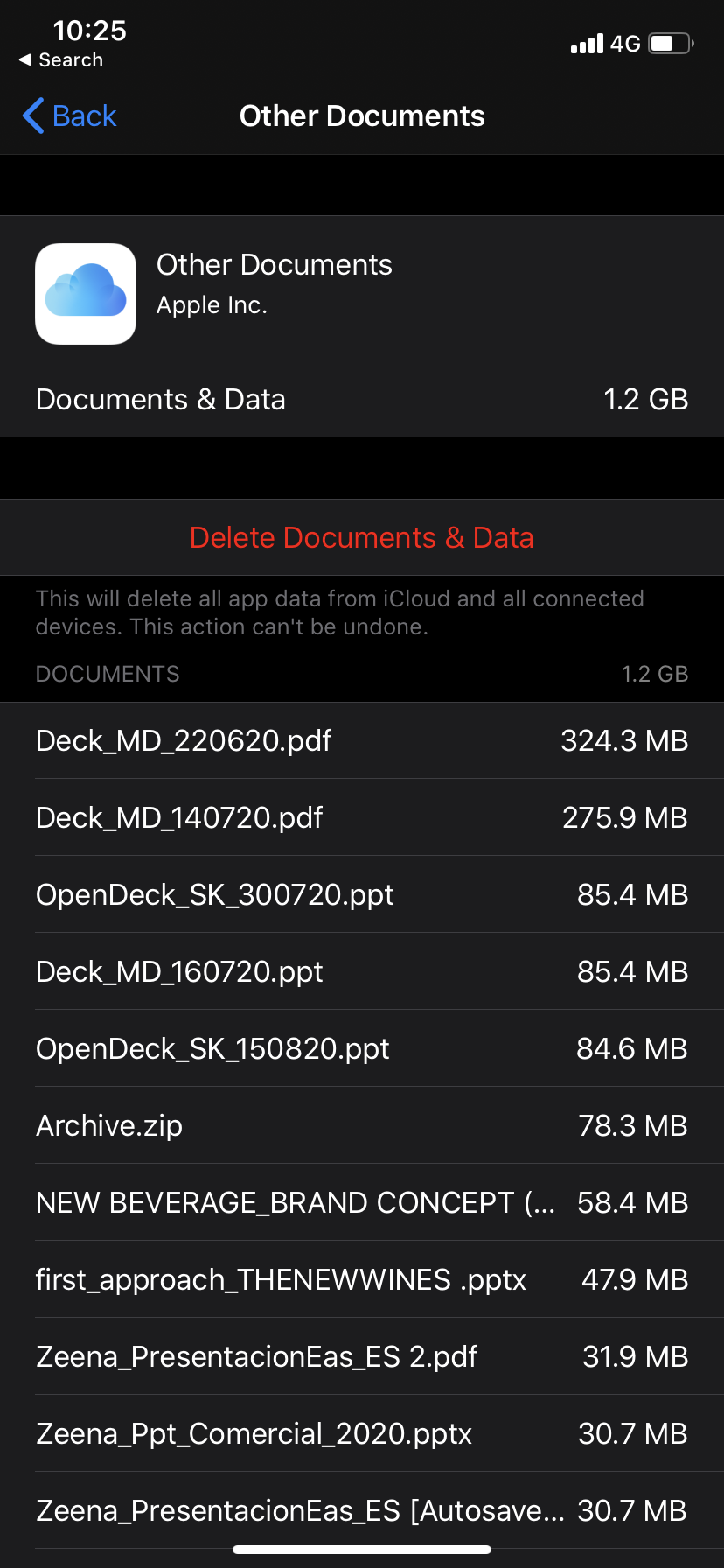Tap the Documents & Data storage row
This screenshot has height=1568, width=724.
(x=362, y=399)
